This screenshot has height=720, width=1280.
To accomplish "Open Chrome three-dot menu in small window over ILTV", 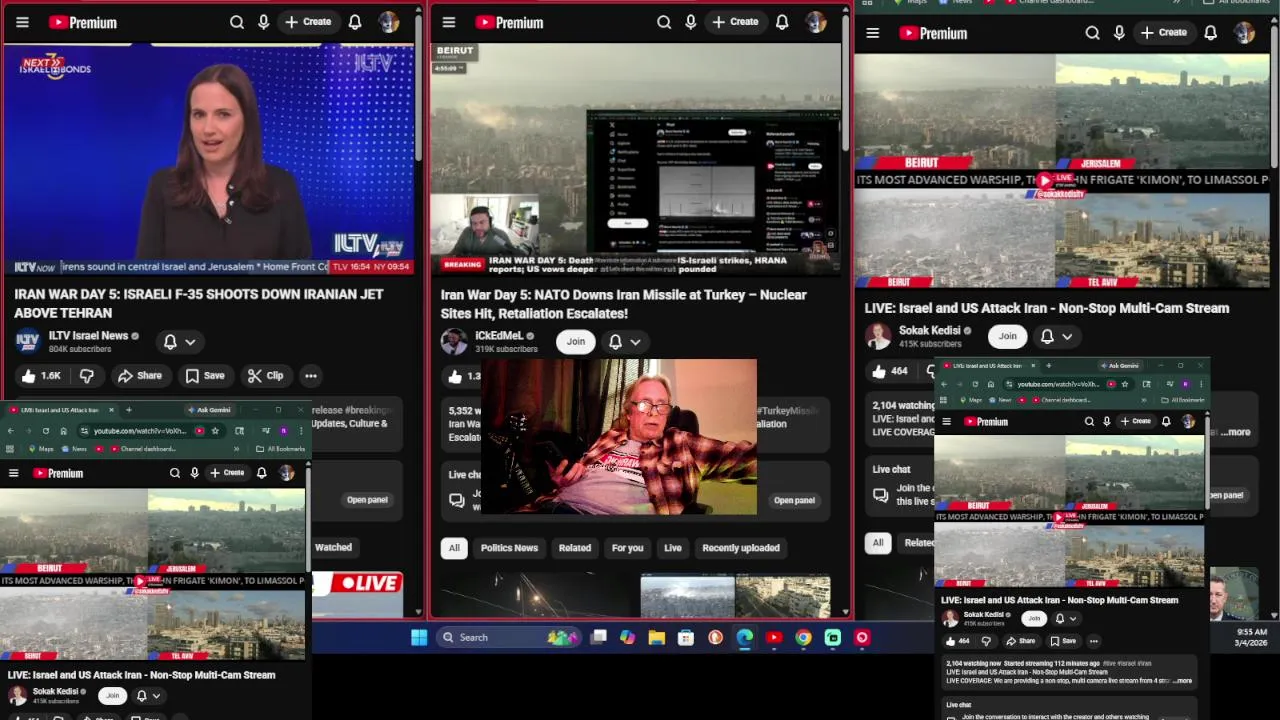I will [x=302, y=431].
